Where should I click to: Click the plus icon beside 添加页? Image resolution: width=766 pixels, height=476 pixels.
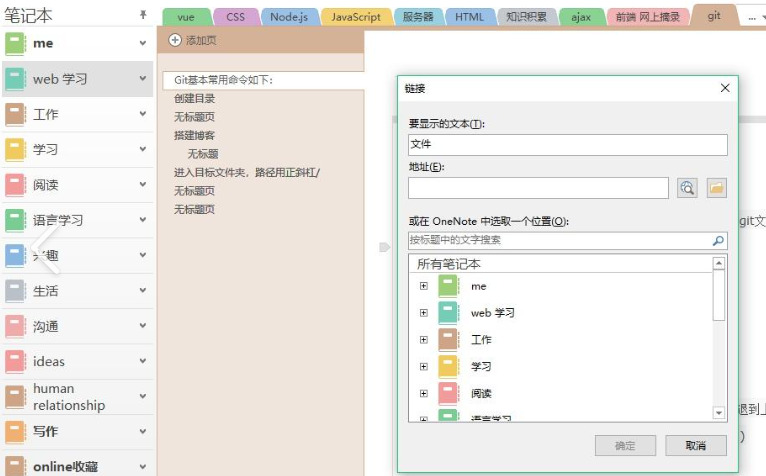(175, 40)
